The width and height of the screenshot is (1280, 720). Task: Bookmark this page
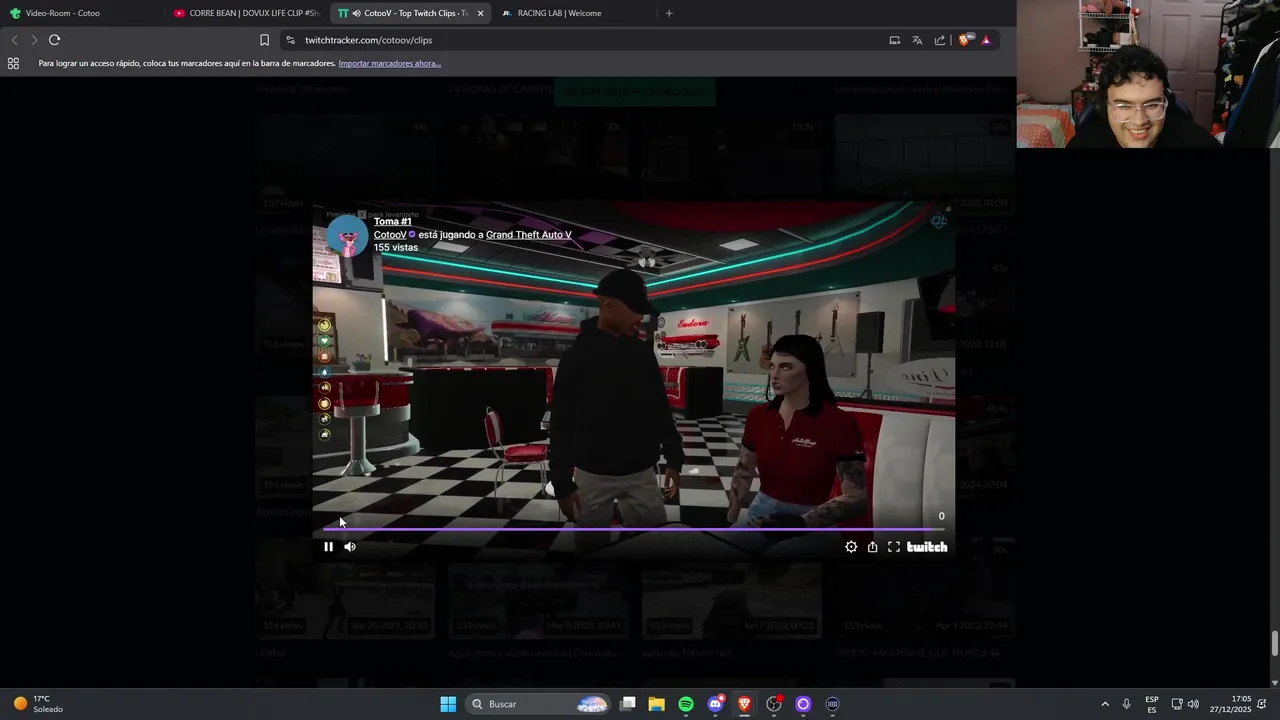coord(264,40)
